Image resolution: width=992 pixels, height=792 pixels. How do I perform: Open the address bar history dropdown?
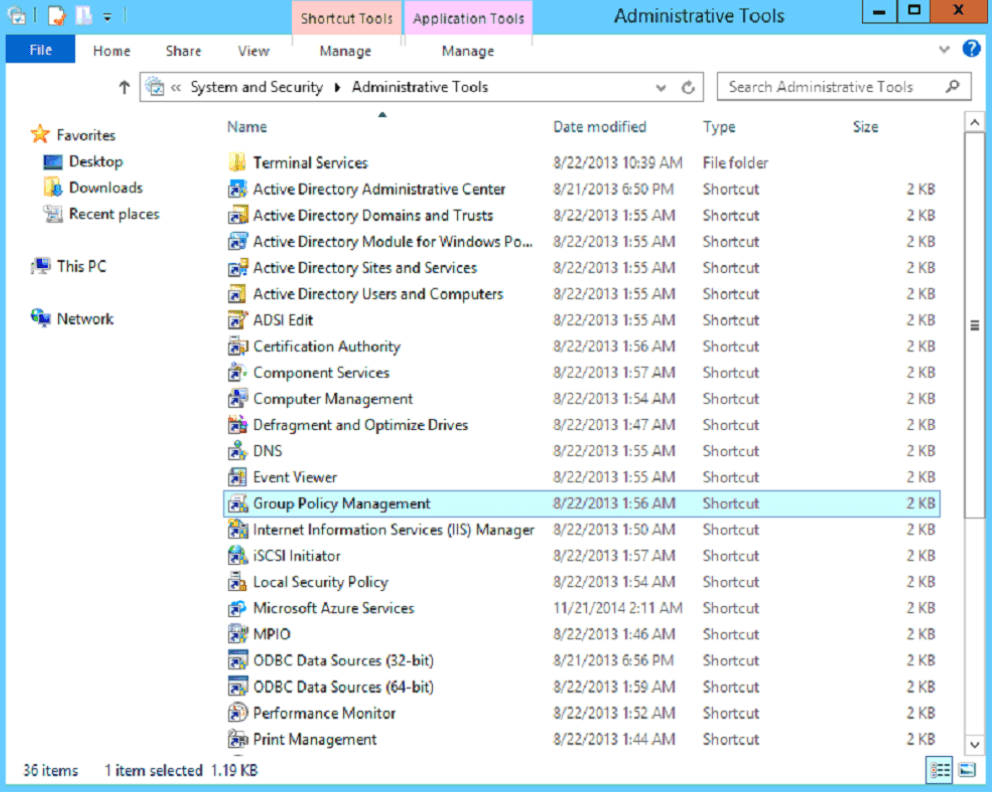[x=661, y=88]
